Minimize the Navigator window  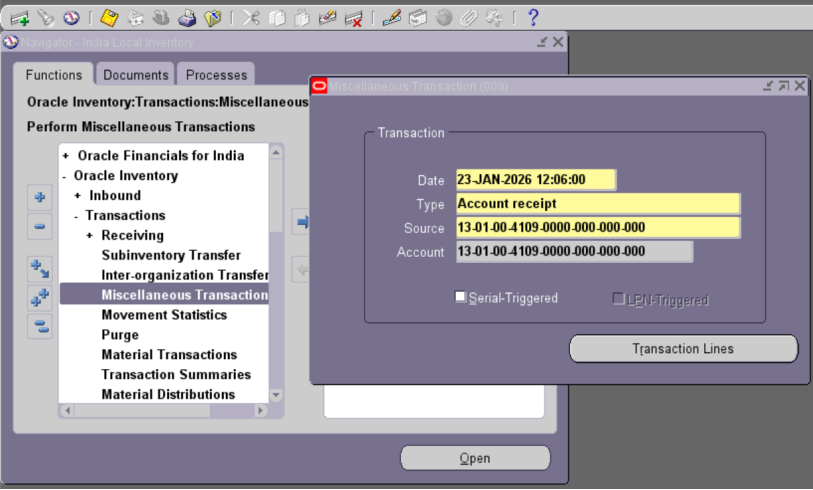tap(542, 42)
